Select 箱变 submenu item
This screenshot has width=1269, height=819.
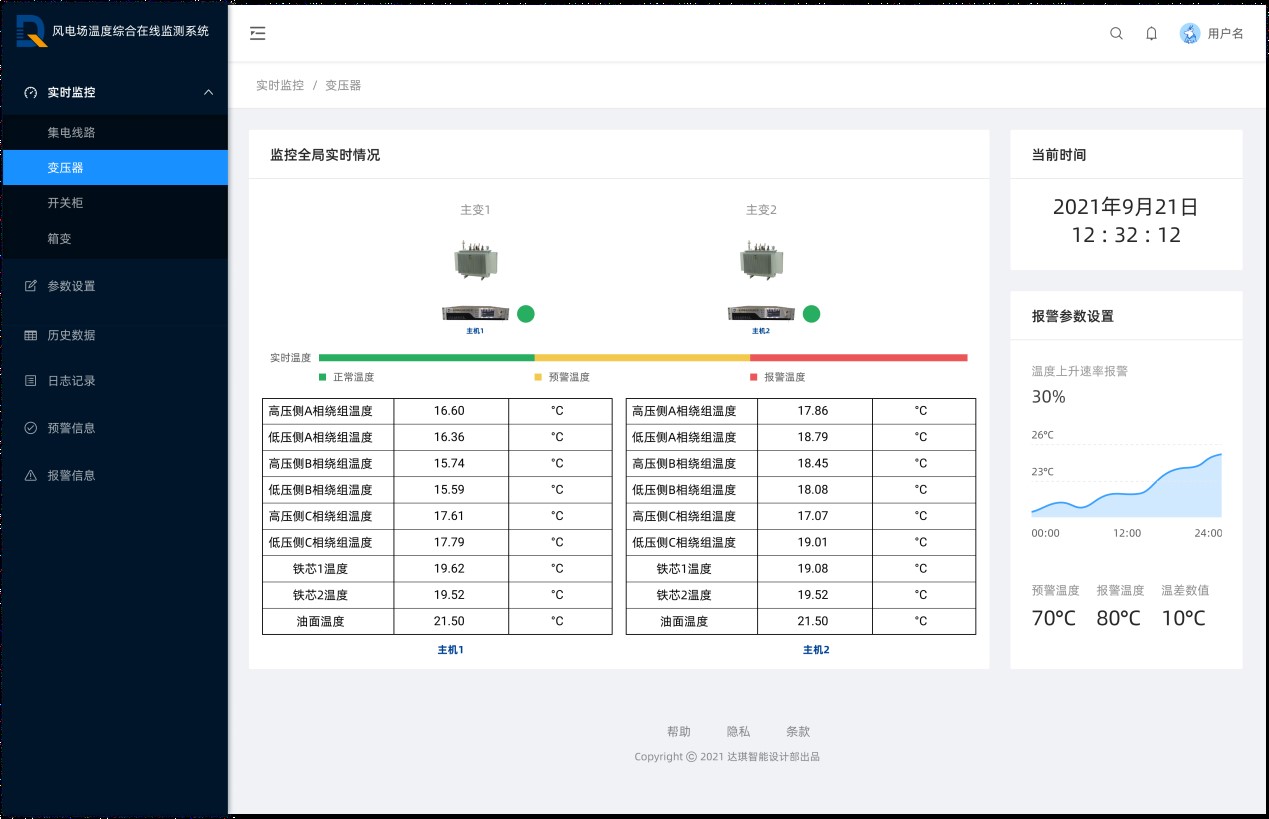(x=59, y=239)
